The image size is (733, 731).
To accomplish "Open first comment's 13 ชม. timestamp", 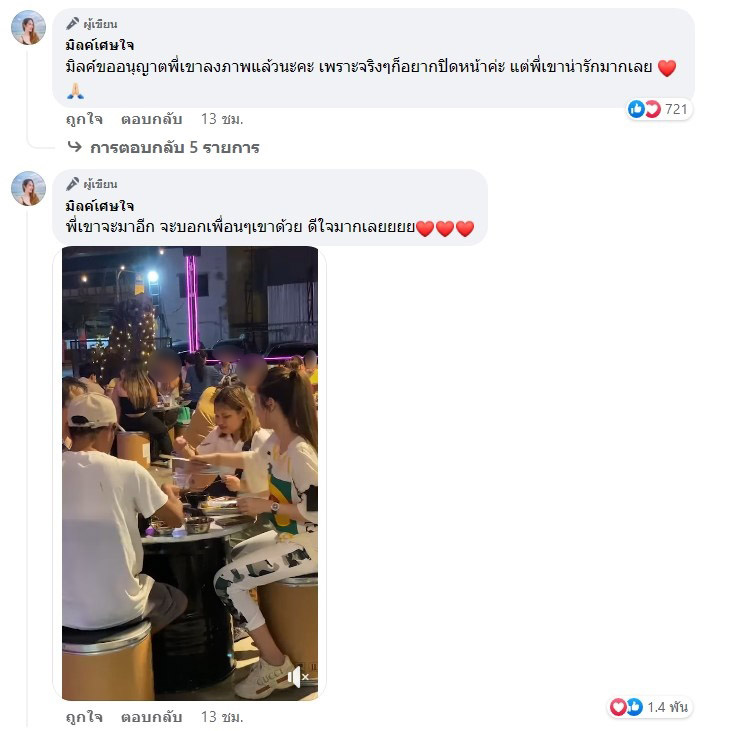I will tap(222, 119).
